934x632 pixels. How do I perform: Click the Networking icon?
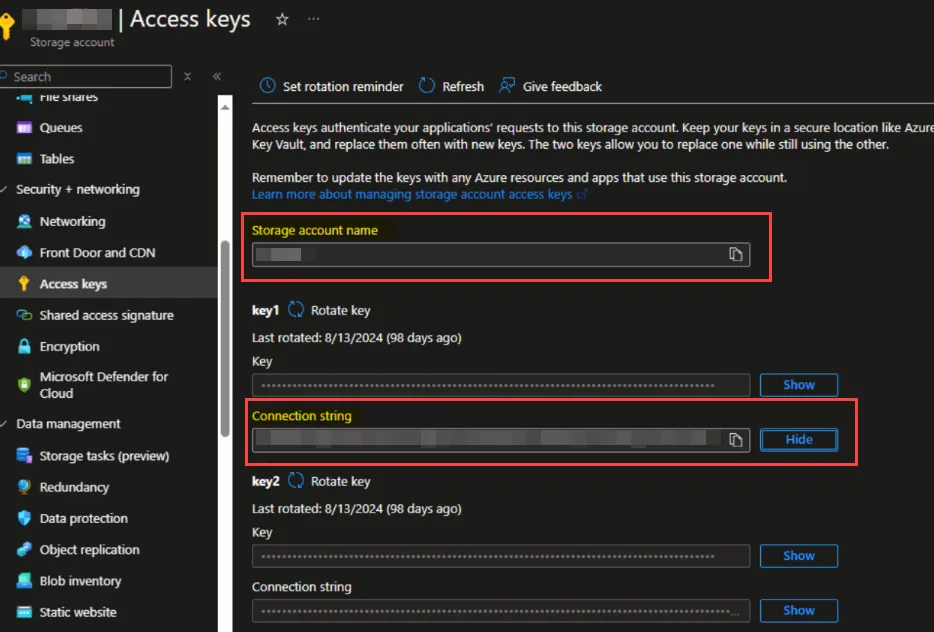(24, 222)
